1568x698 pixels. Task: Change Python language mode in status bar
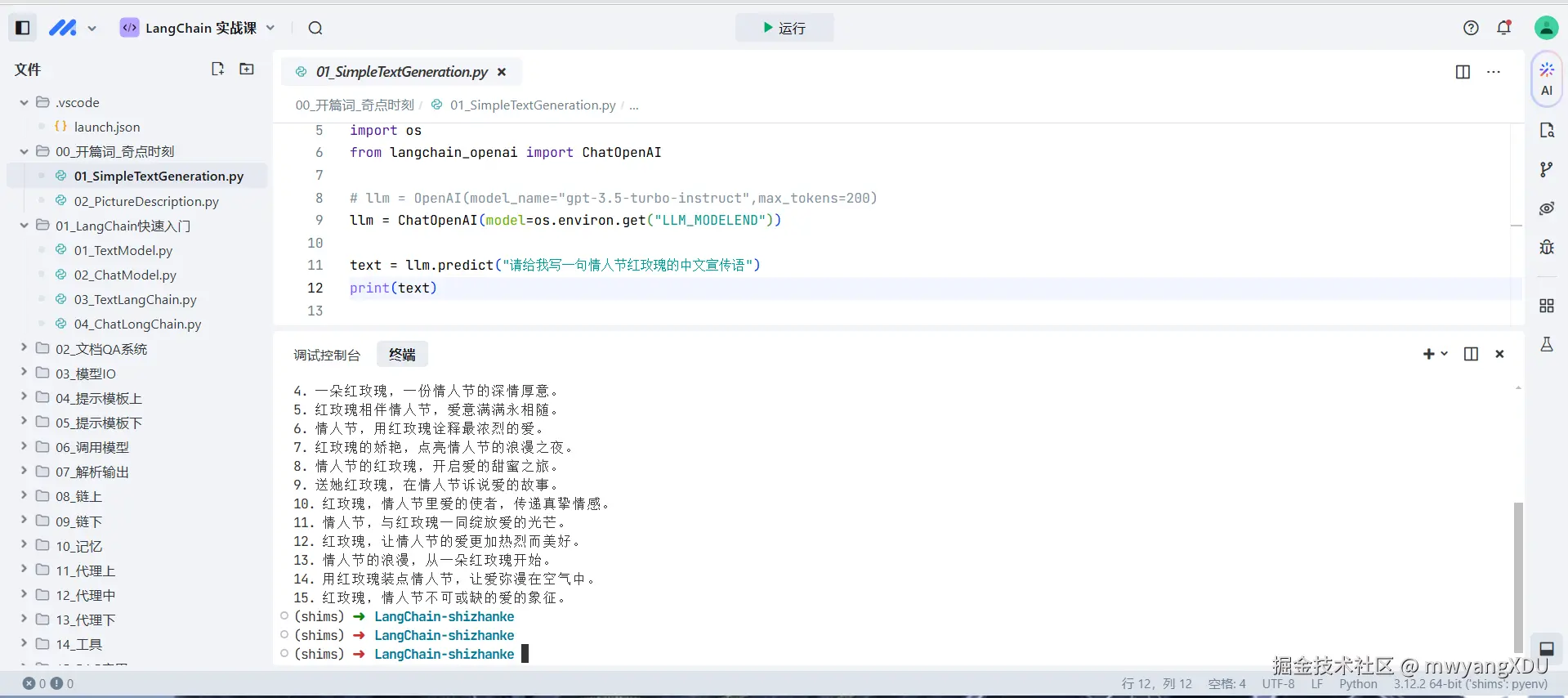[1358, 684]
